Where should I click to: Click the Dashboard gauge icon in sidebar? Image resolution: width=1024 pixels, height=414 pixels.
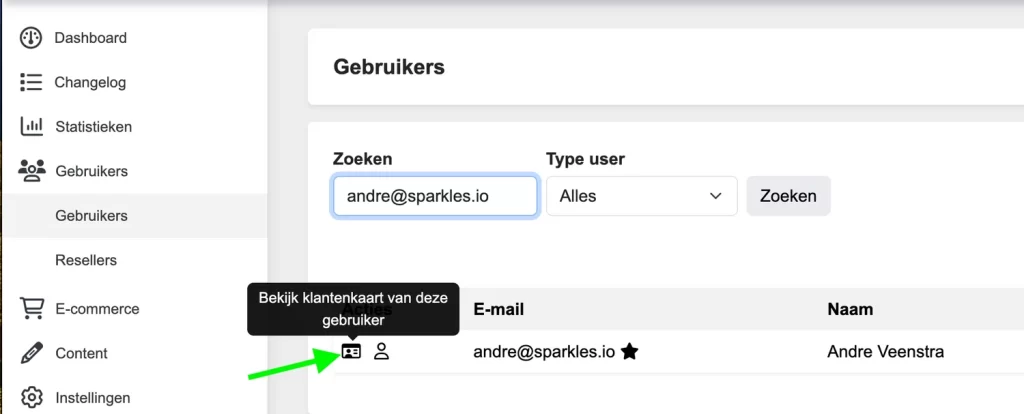(31, 38)
